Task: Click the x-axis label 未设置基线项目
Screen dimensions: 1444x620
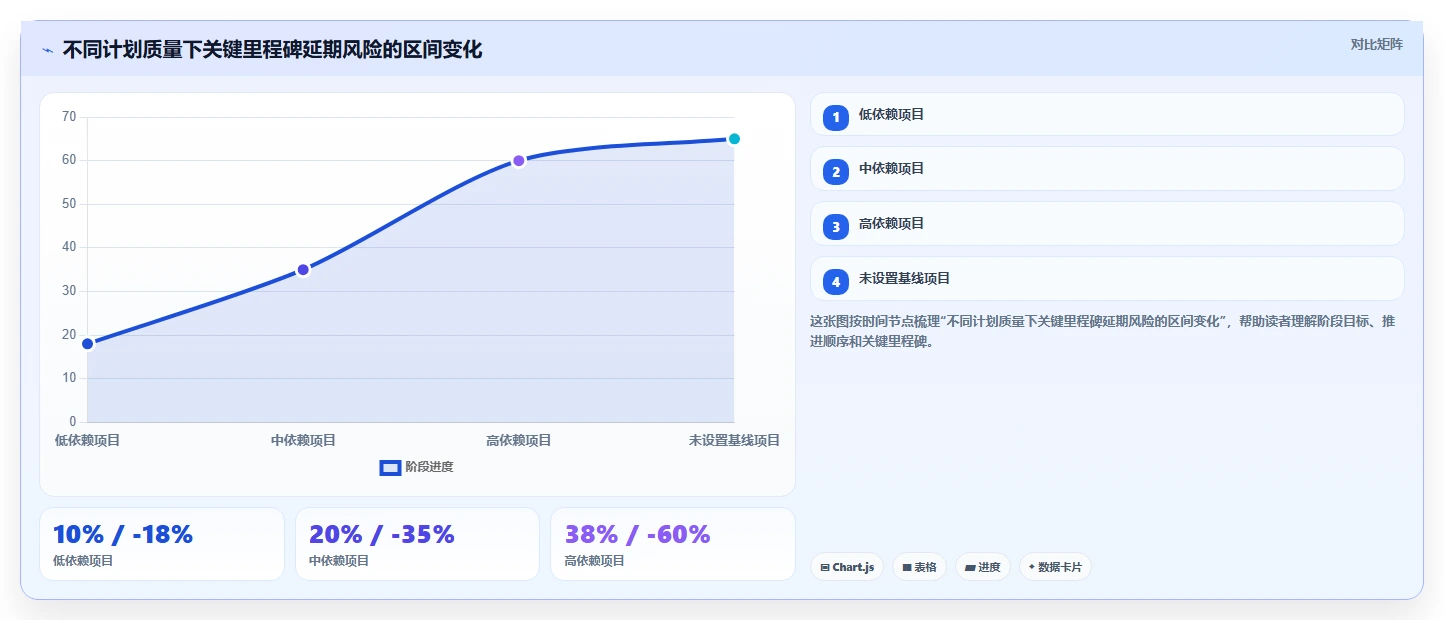Action: click(x=734, y=440)
